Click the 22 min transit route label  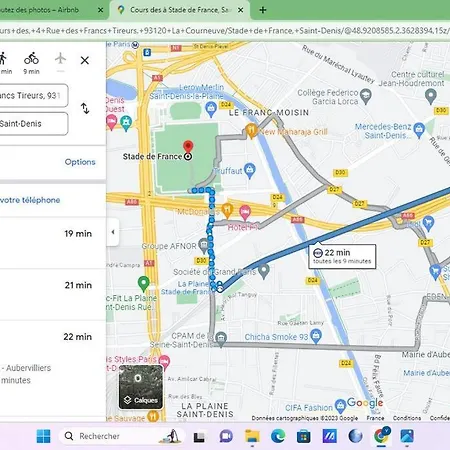[x=342, y=256]
